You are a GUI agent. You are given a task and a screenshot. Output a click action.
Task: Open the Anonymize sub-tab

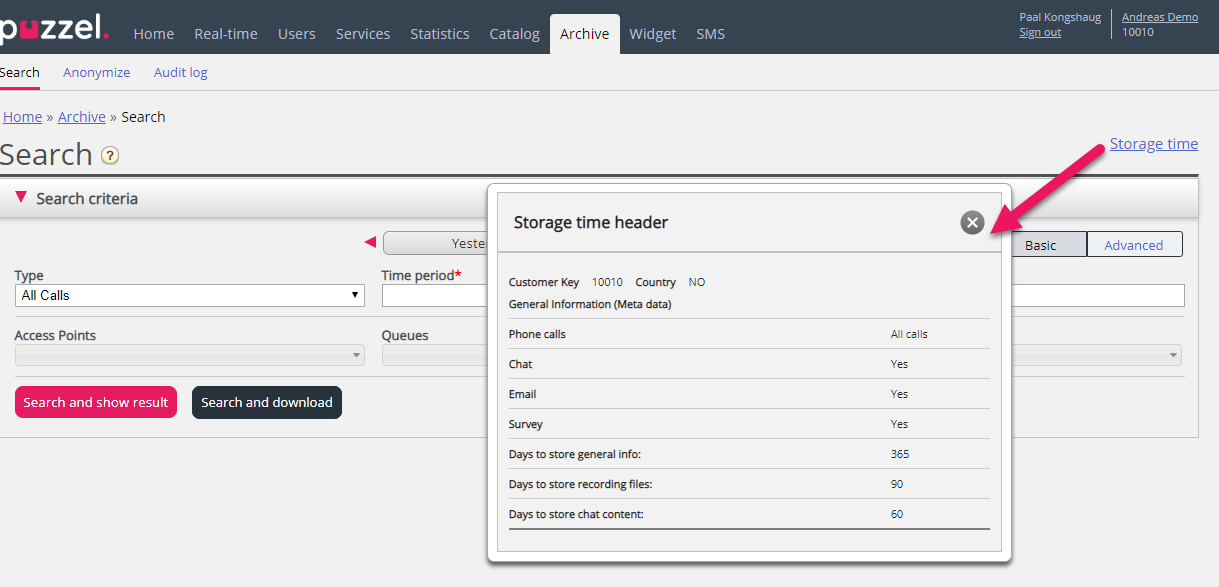pyautogui.click(x=97, y=72)
